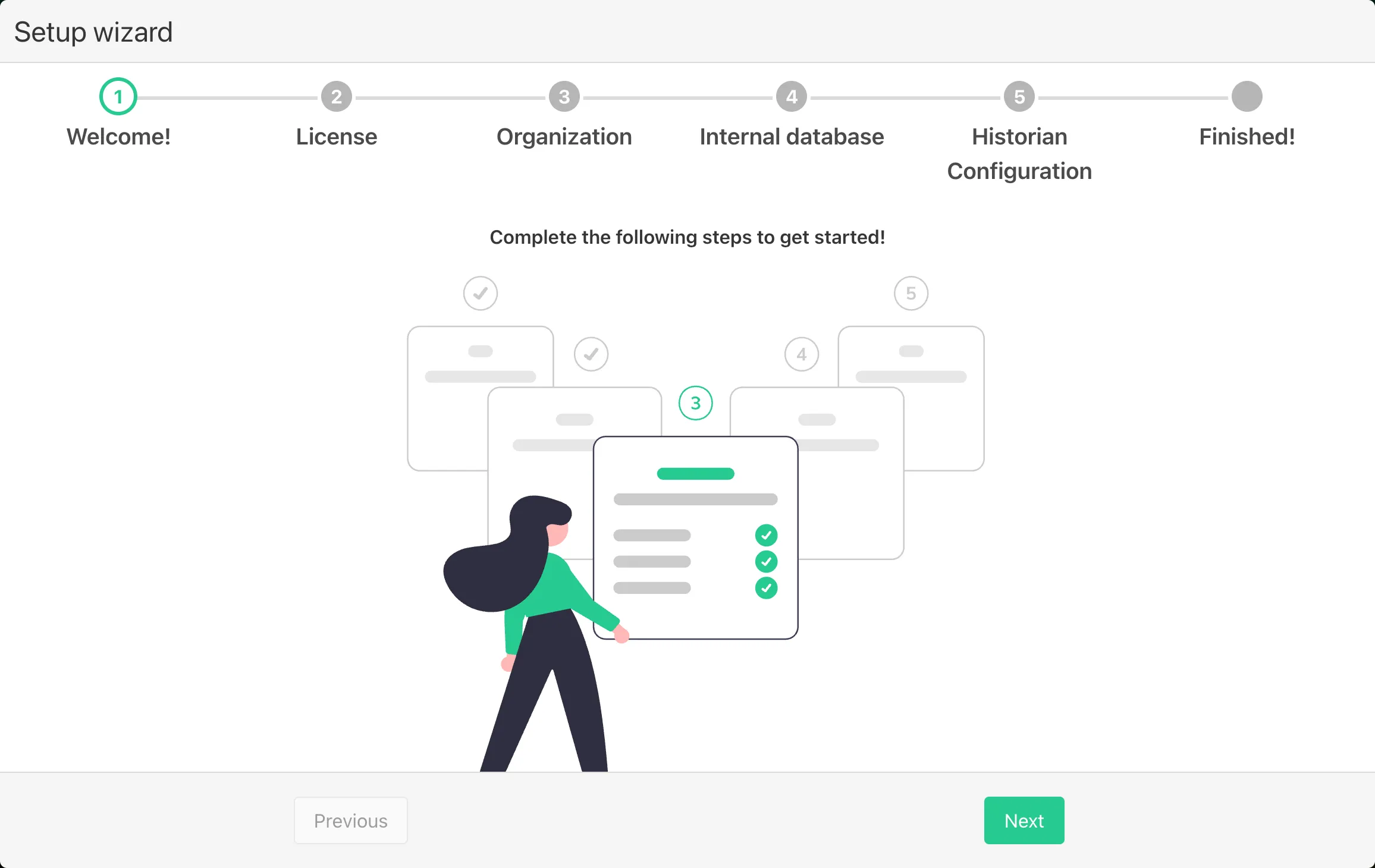Go to the License step label

337,137
